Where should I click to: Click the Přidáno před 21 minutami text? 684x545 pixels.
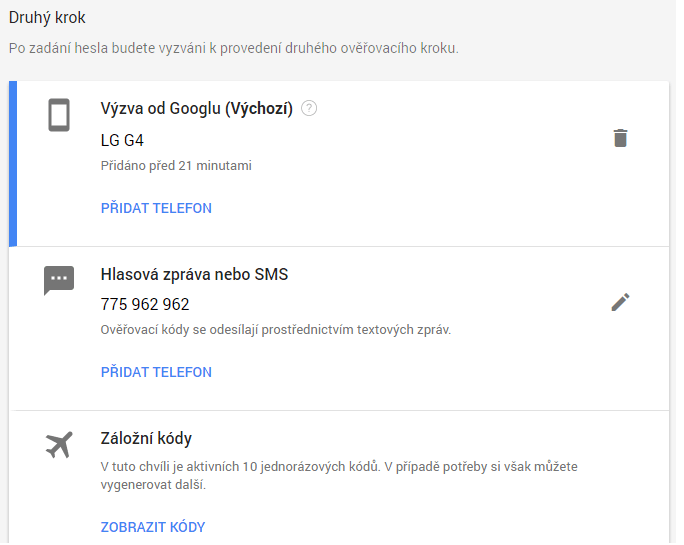[x=176, y=166]
